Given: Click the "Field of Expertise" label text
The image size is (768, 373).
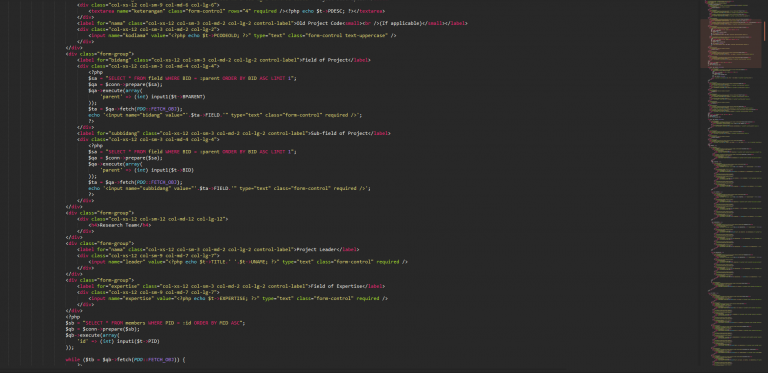Looking at the screenshot, I should 336,286.
